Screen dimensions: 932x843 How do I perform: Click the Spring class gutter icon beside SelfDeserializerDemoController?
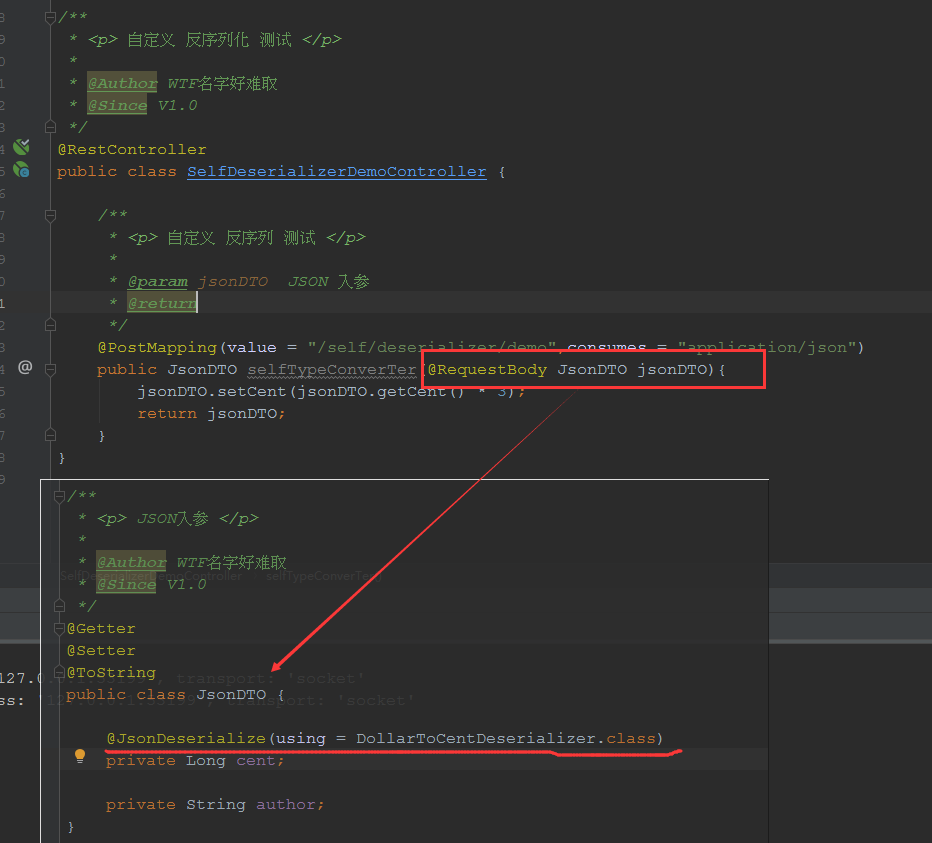click(21, 169)
